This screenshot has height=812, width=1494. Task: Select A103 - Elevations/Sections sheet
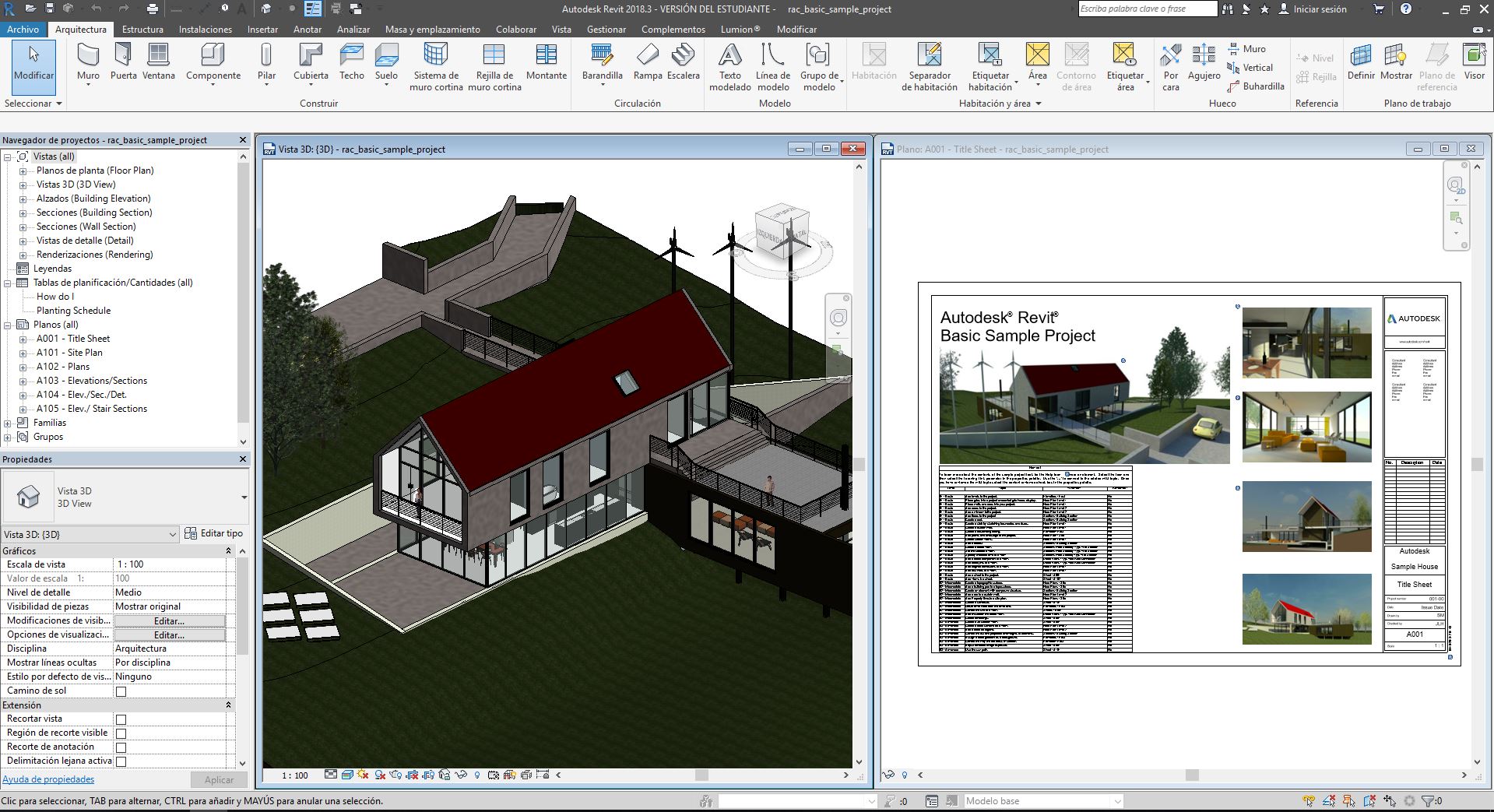pyautogui.click(x=92, y=381)
